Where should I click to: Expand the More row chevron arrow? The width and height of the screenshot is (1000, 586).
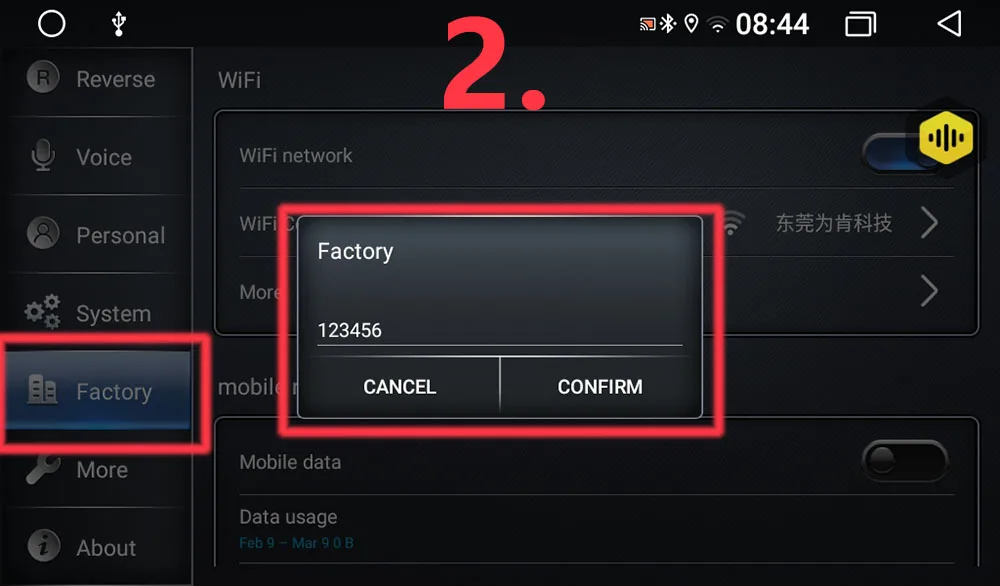point(930,291)
